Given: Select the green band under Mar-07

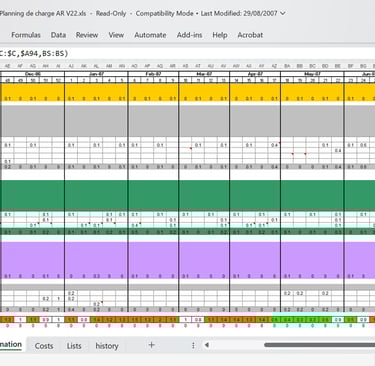Looking at the screenshot, I should pyautogui.click(x=204, y=195).
